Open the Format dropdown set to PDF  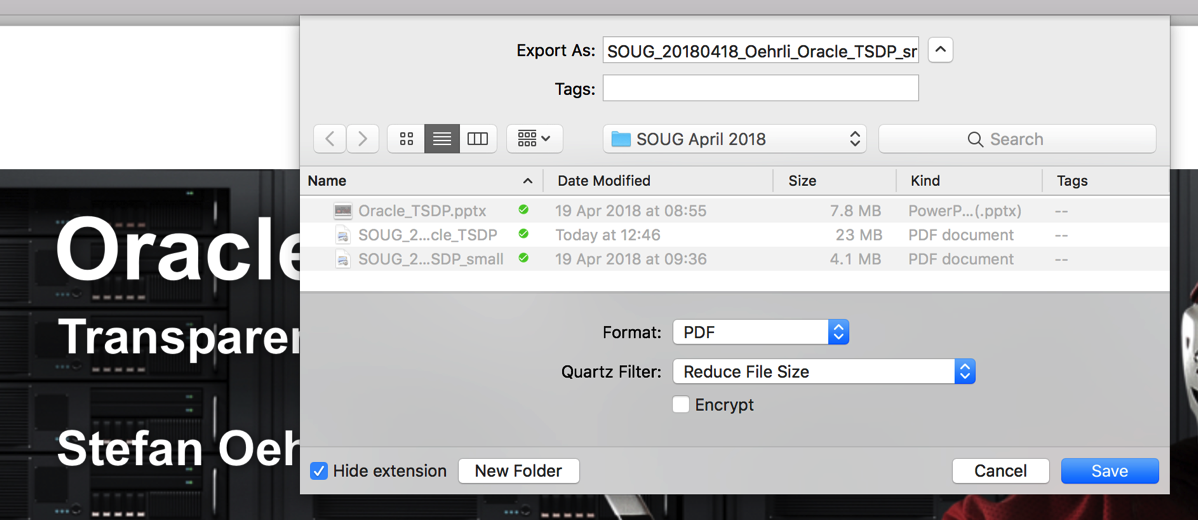click(x=760, y=332)
